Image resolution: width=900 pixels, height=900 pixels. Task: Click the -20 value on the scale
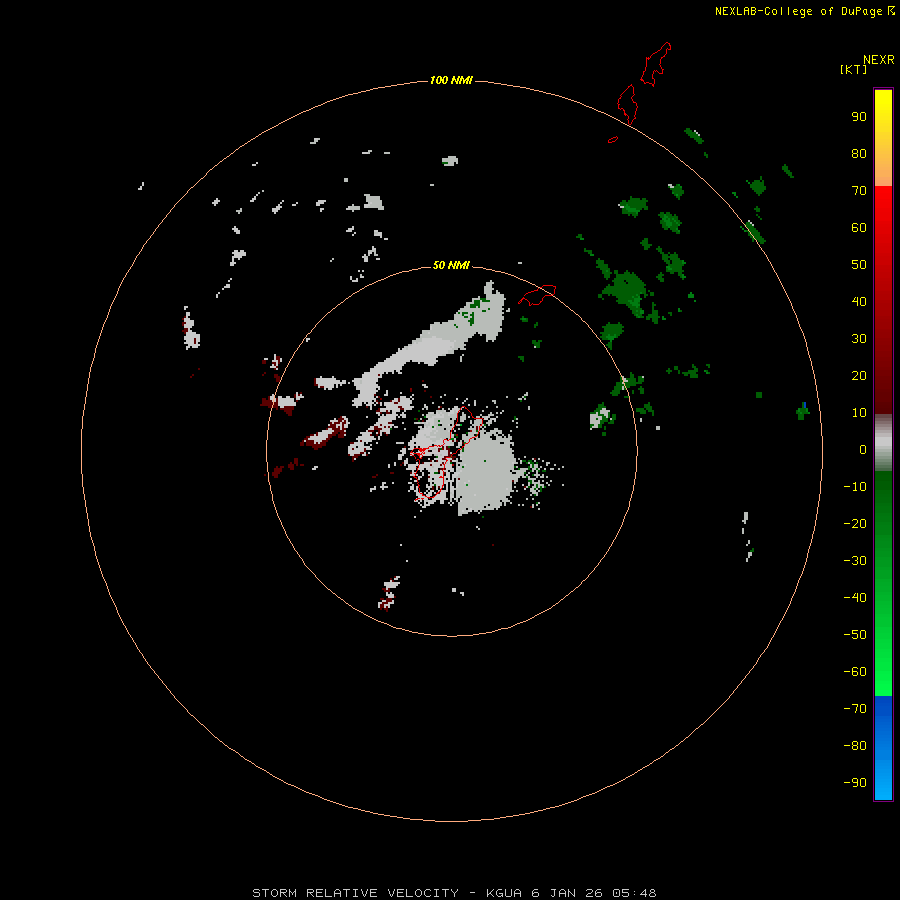click(855, 523)
